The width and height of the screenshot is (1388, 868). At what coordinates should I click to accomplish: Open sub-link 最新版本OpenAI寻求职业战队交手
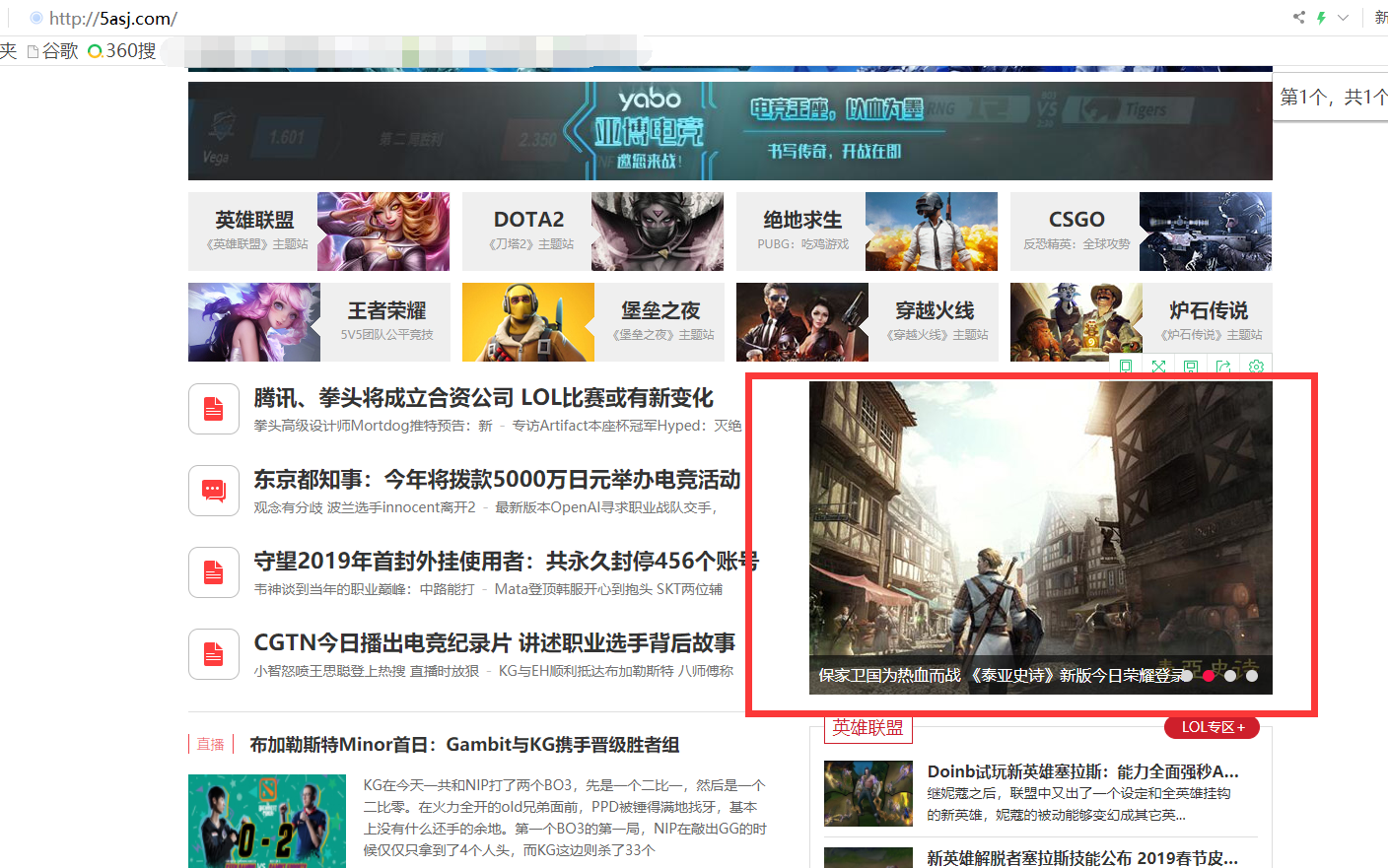[605, 507]
